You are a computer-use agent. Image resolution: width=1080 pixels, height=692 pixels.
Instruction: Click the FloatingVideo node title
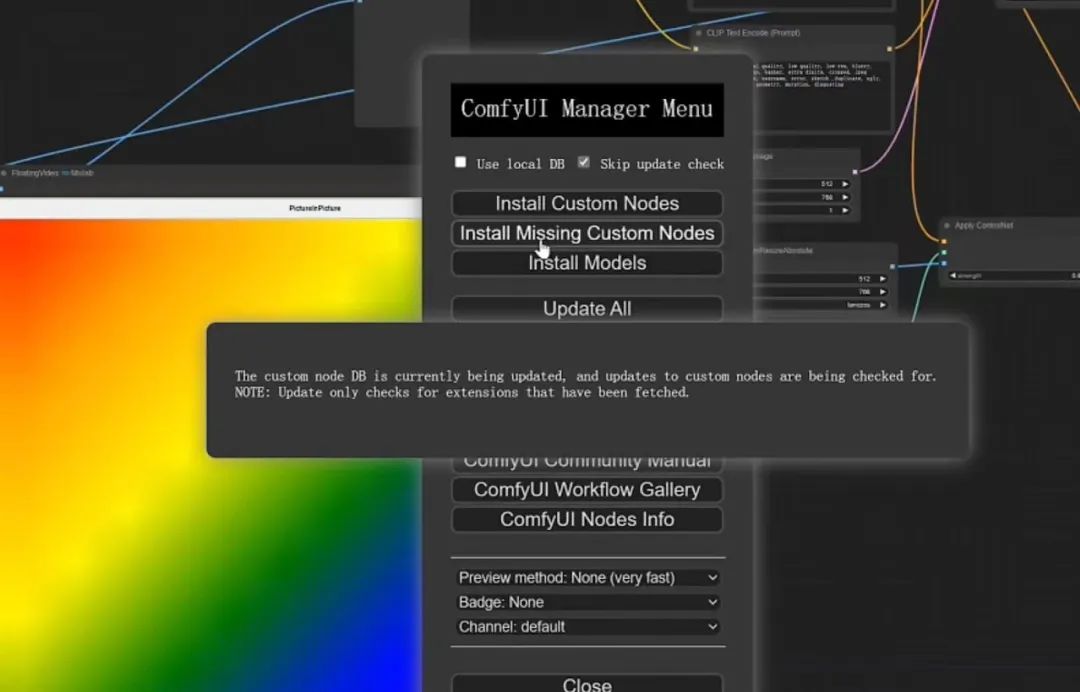52,173
